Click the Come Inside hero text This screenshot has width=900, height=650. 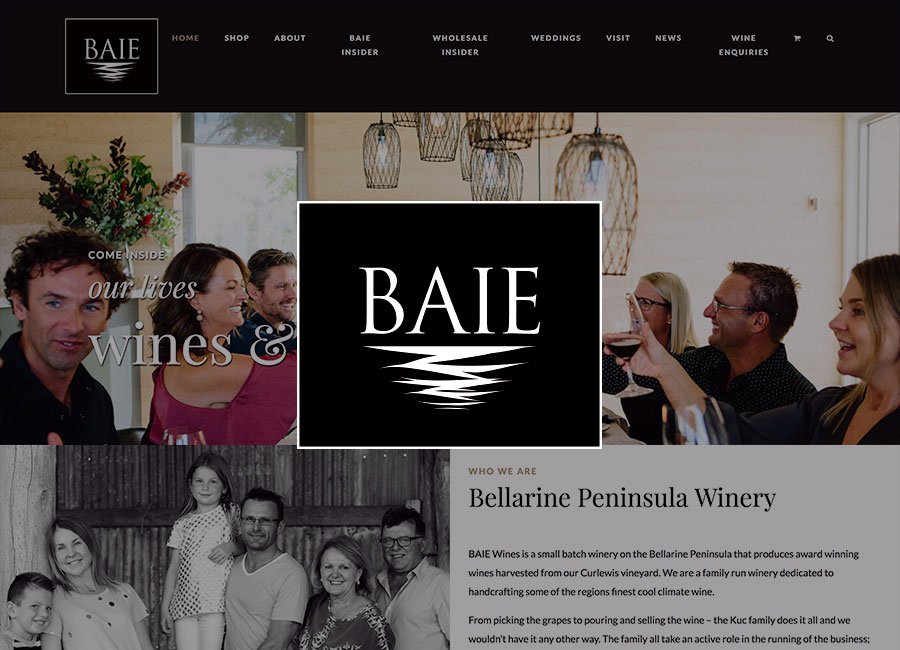coord(126,255)
